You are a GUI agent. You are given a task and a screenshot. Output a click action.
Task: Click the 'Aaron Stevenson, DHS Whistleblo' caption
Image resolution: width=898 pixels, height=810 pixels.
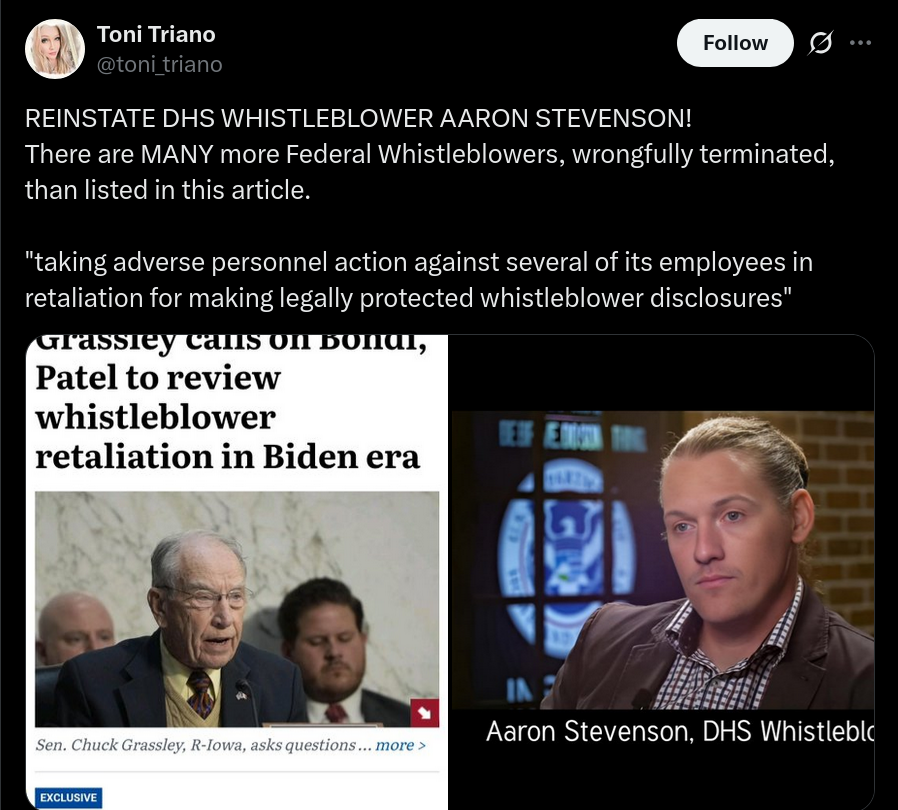(680, 732)
